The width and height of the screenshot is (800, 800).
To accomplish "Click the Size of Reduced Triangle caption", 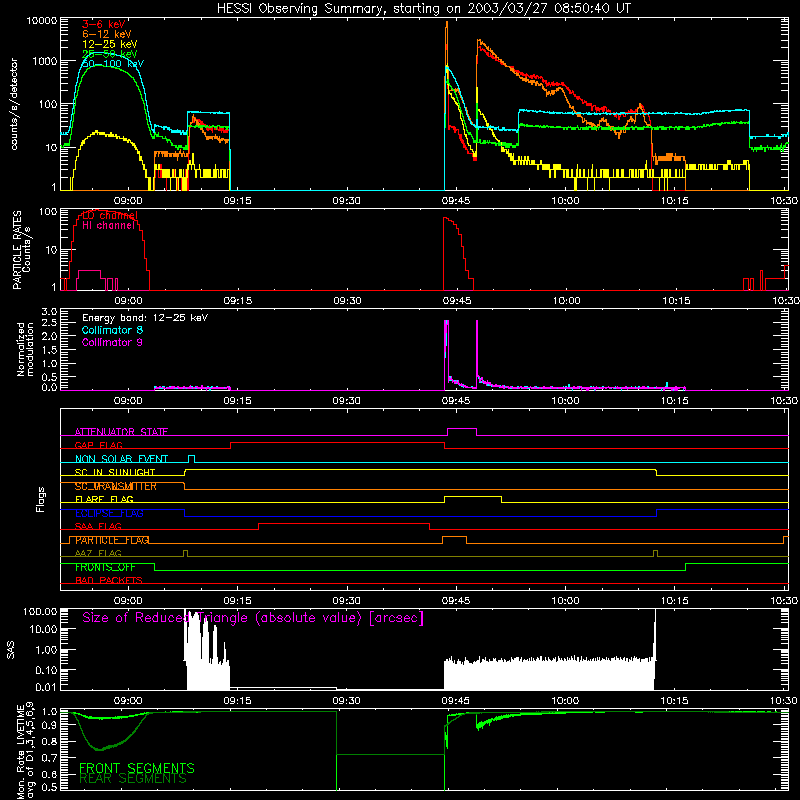I will pos(253,618).
